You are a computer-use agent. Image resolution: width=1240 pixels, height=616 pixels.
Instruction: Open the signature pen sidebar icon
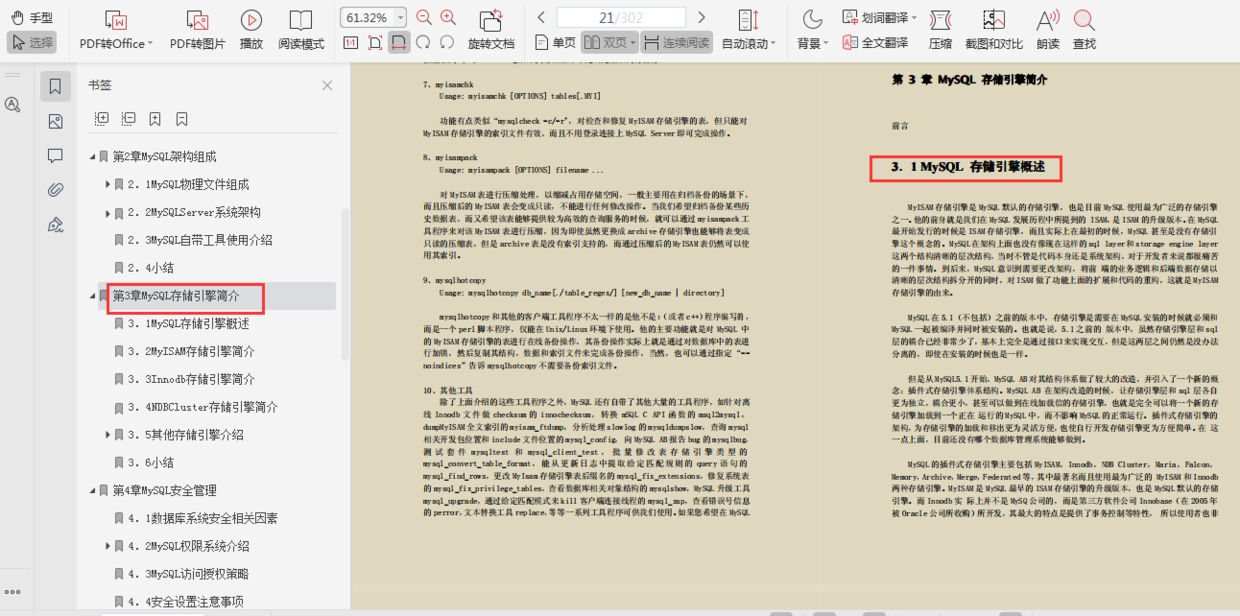pos(55,223)
